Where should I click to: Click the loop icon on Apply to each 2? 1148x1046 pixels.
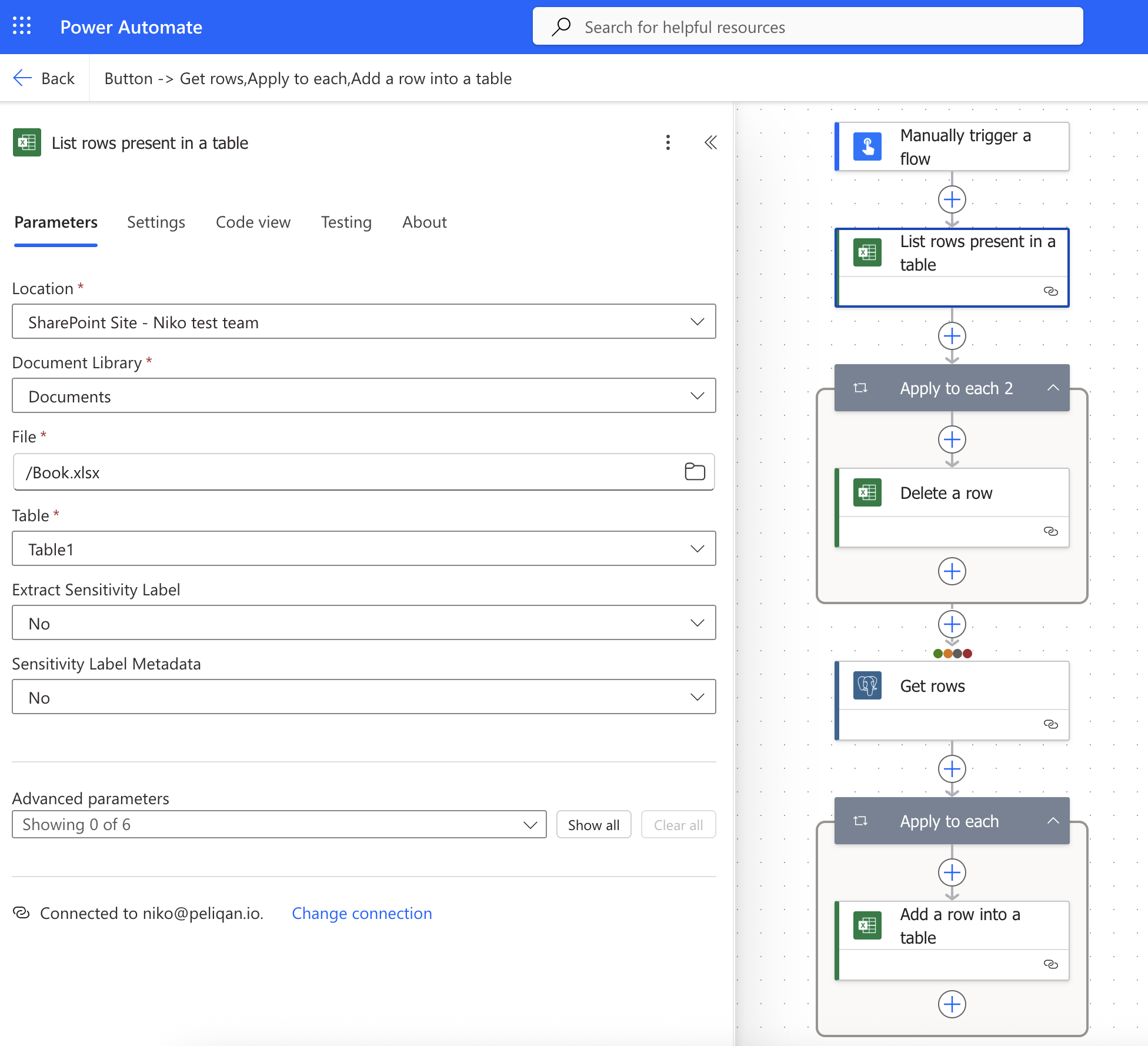coord(860,388)
